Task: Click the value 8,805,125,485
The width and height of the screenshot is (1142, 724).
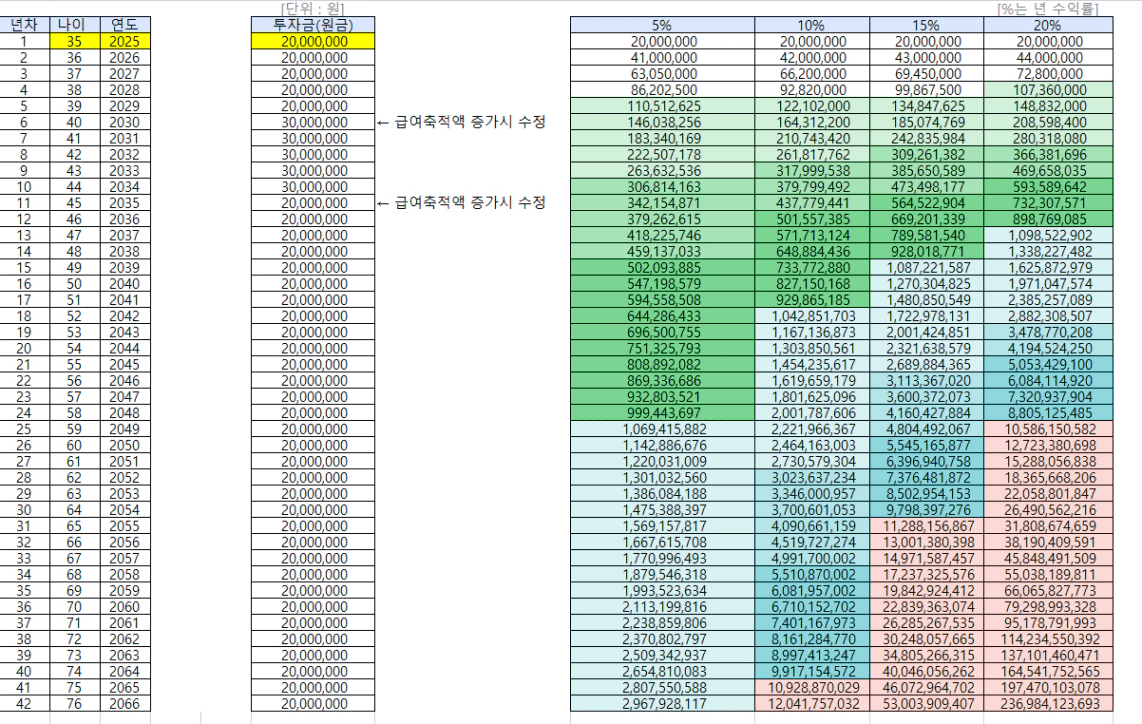Action: [x=1048, y=414]
